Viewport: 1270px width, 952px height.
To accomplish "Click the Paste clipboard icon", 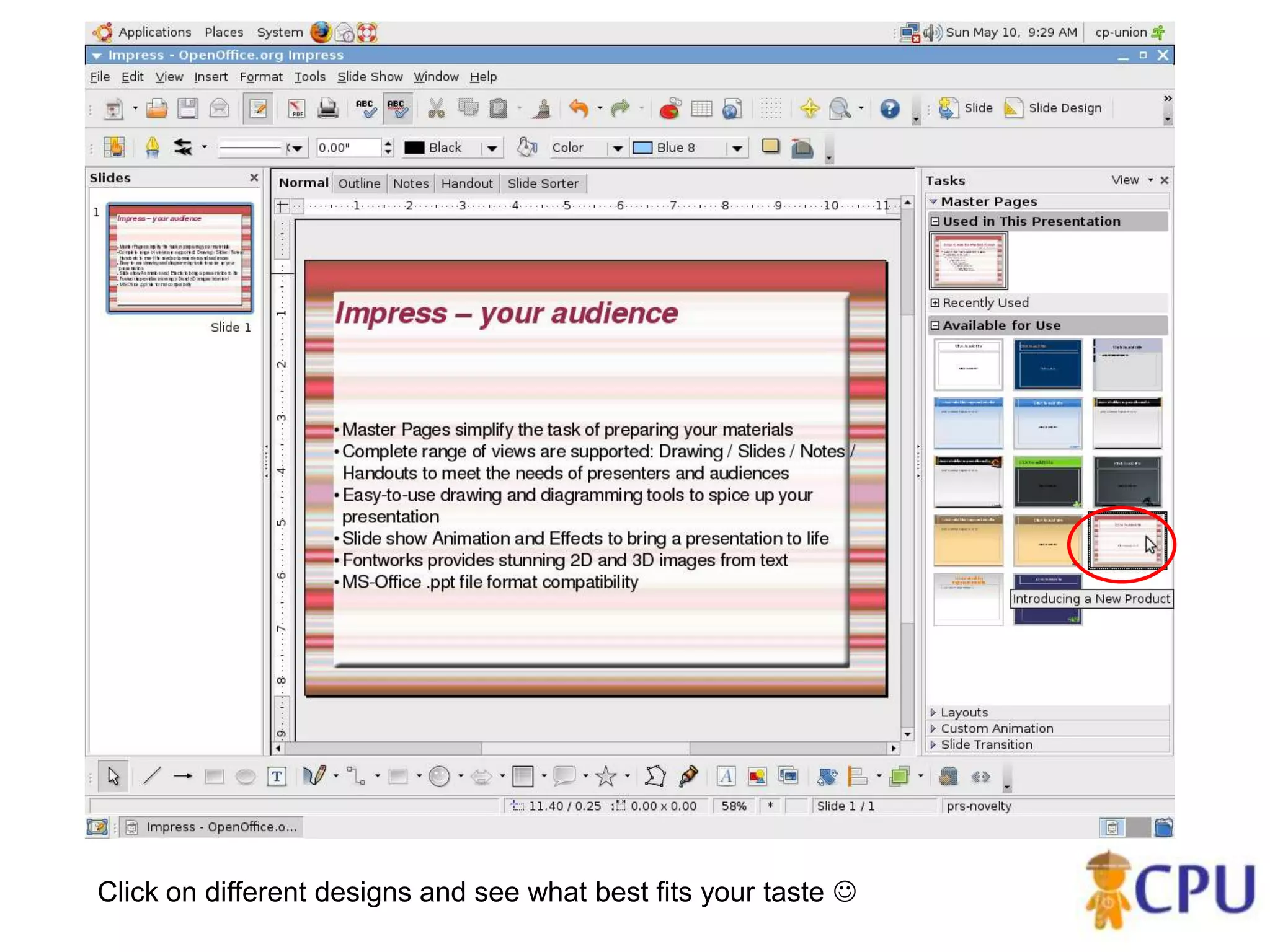I will click(499, 108).
